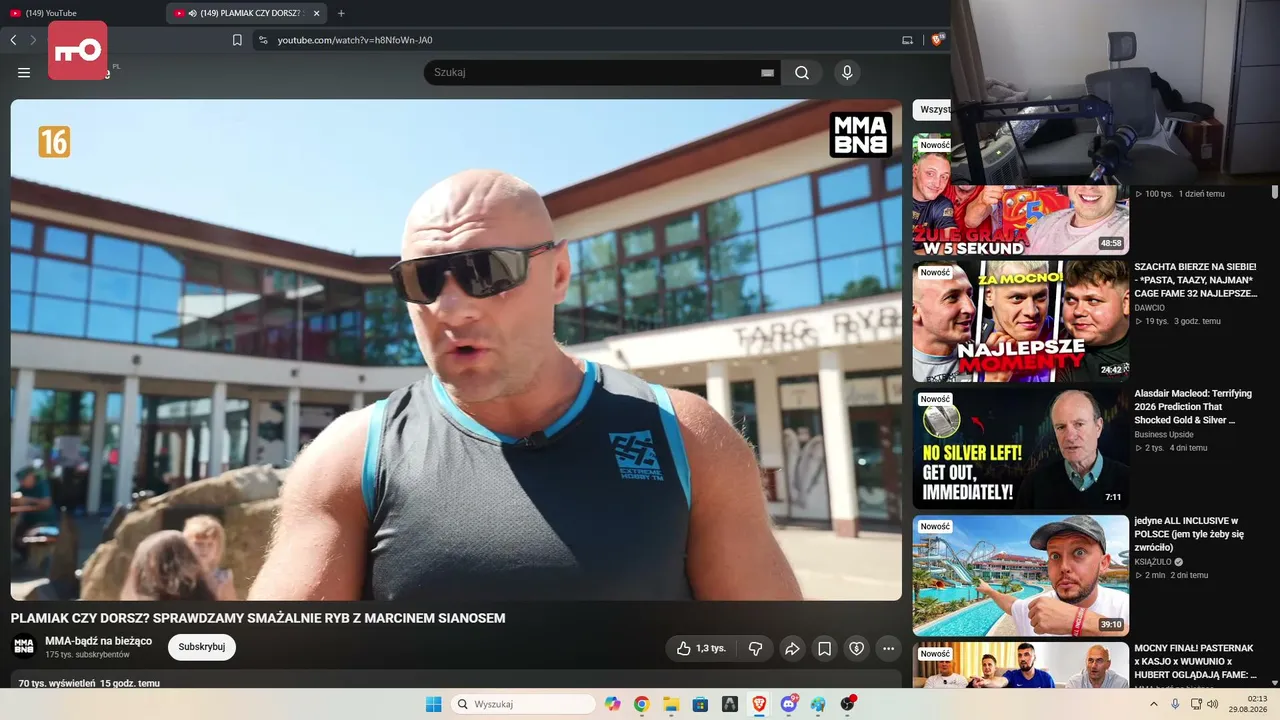Click the Windows taskbar Wyszukaj search box

coord(524,704)
